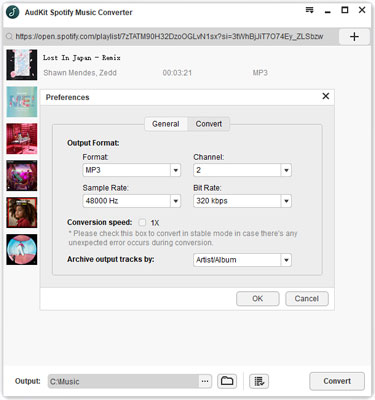375x400 pixels.
Task: Enable 1X conversion speed checkbox
Action: click(143, 222)
